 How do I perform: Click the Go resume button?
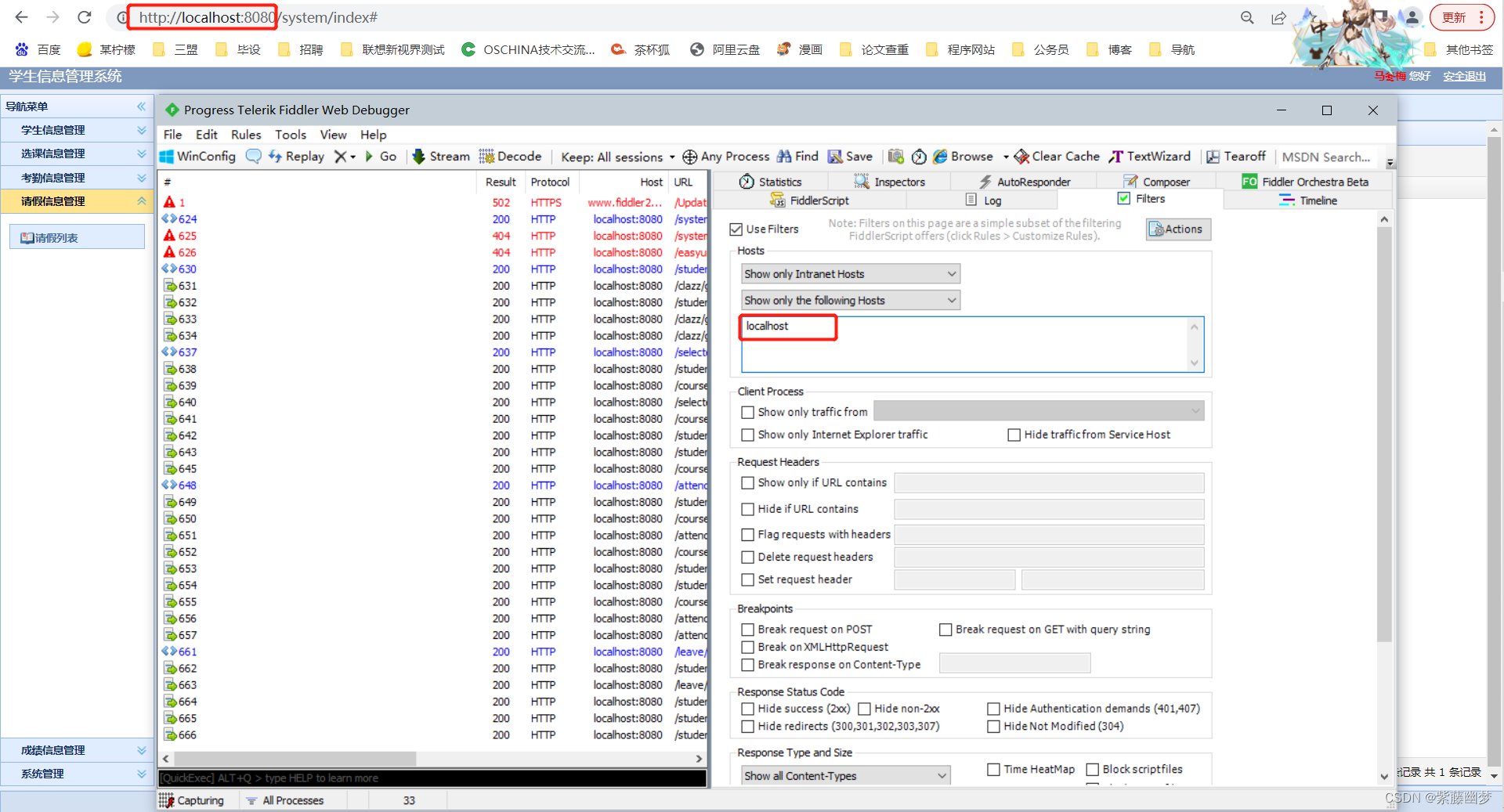click(381, 157)
